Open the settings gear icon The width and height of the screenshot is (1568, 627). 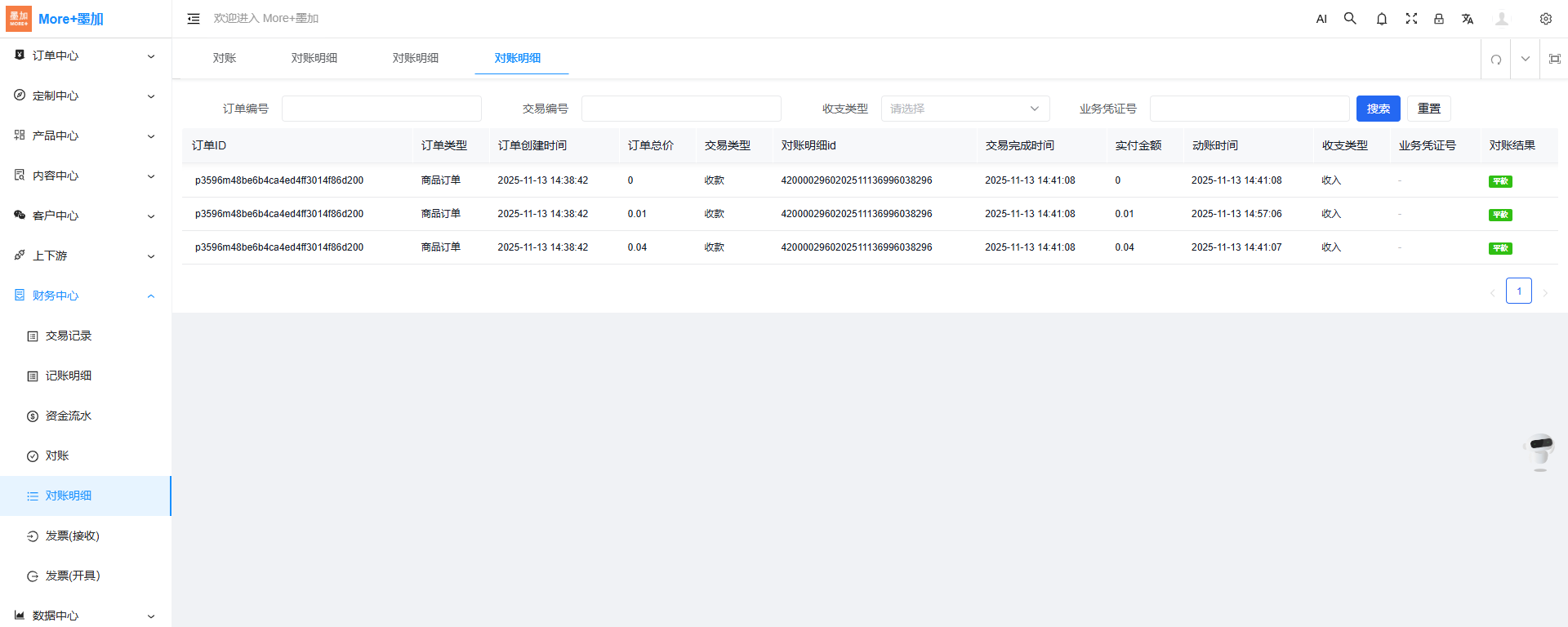click(1546, 19)
